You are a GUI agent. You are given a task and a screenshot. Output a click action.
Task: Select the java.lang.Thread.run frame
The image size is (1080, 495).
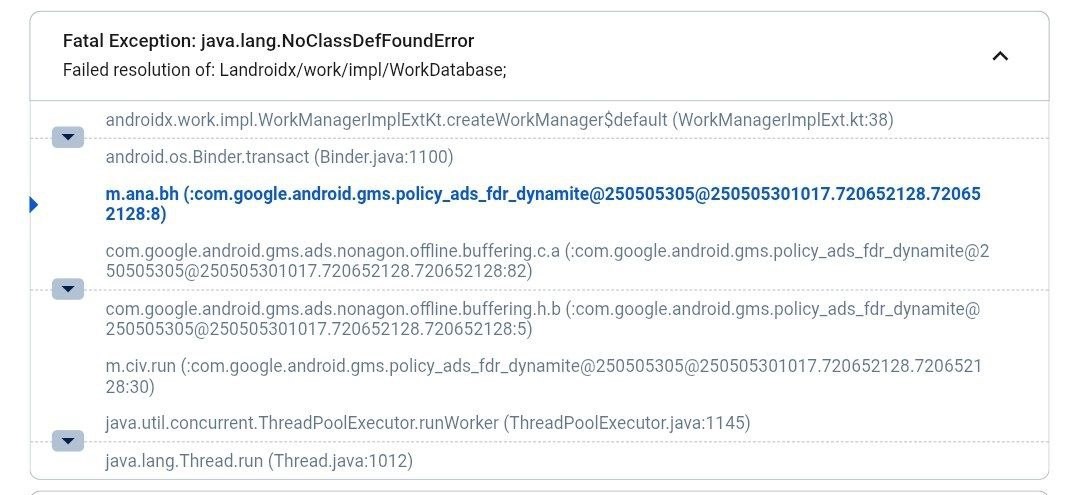(184, 461)
